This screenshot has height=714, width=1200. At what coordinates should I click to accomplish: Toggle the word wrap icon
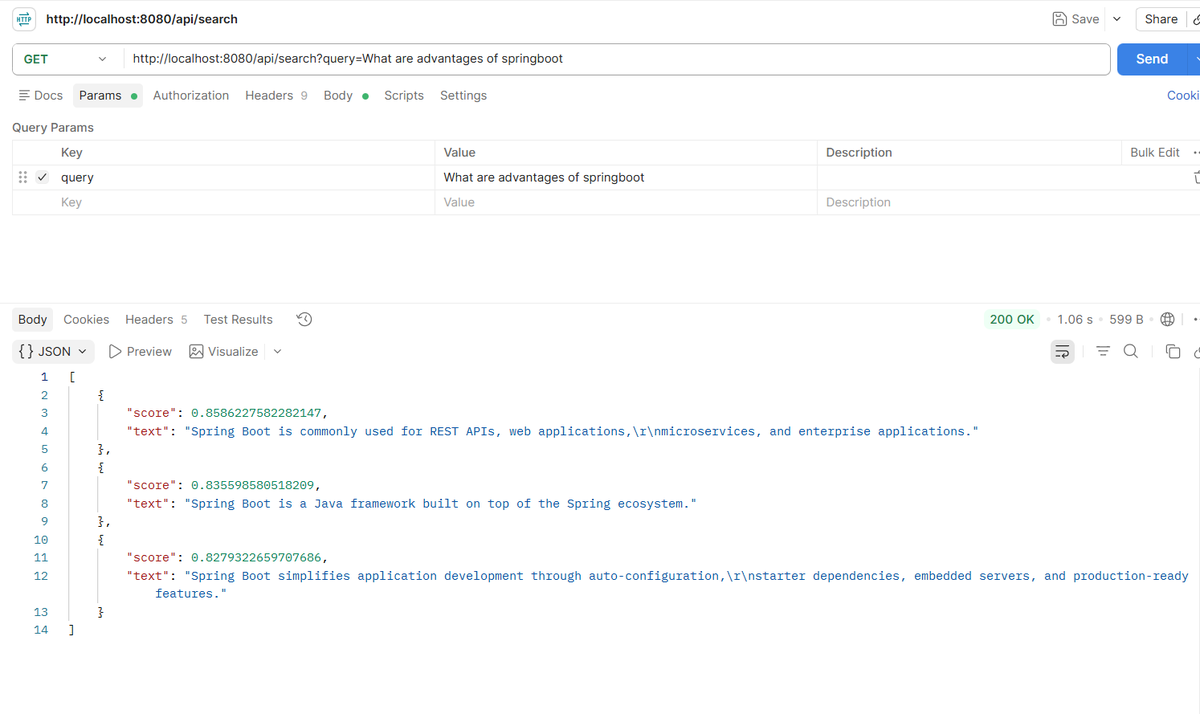click(x=1062, y=351)
